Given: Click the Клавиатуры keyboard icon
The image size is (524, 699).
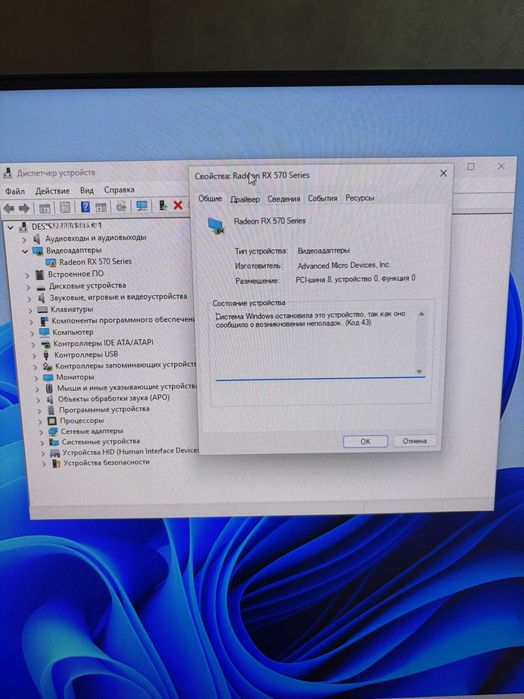Looking at the screenshot, I should tap(42, 309).
